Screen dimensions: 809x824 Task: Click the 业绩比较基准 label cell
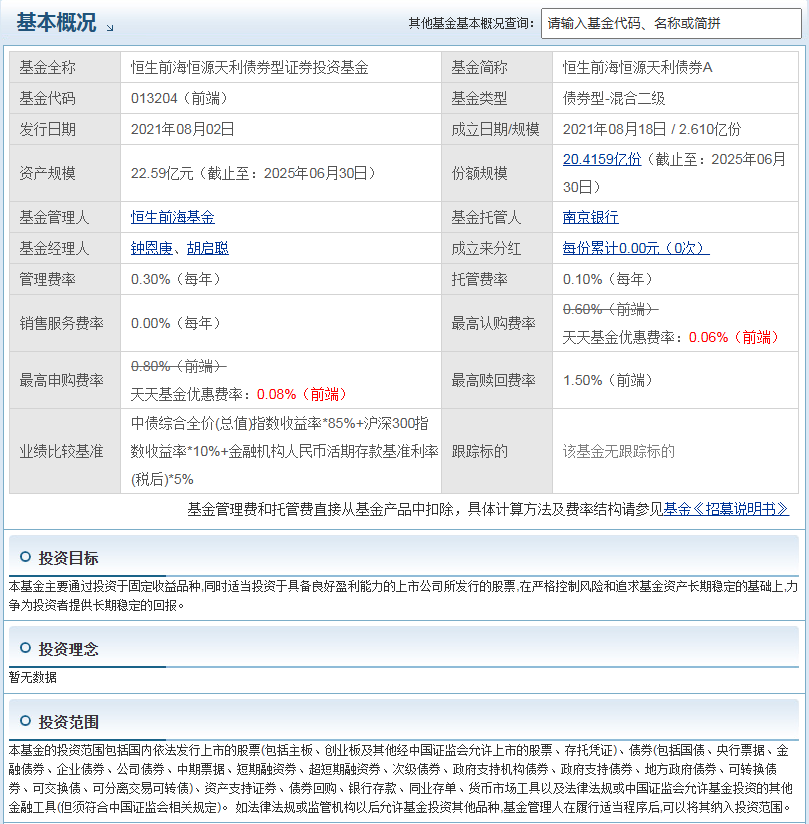click(x=65, y=451)
